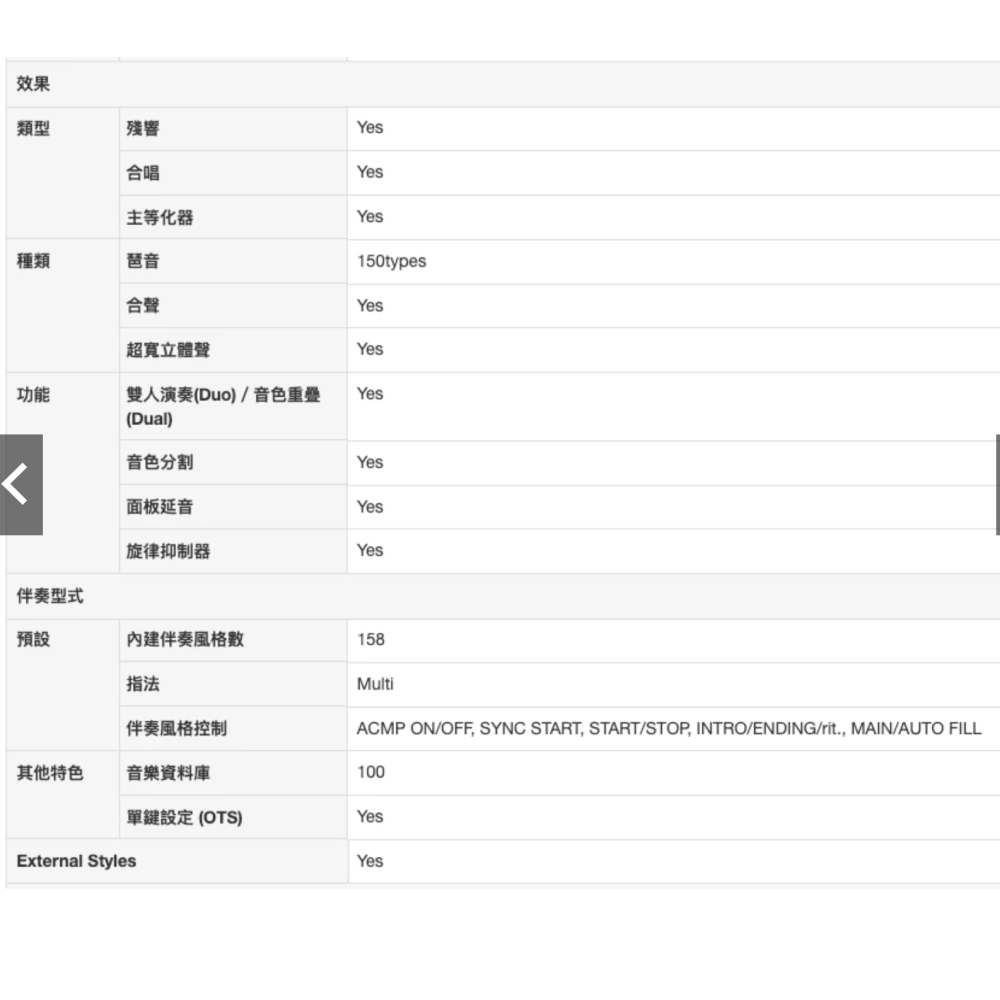1000x1000 pixels.
Task: Click the 面板延音 row label
Action: tap(159, 507)
